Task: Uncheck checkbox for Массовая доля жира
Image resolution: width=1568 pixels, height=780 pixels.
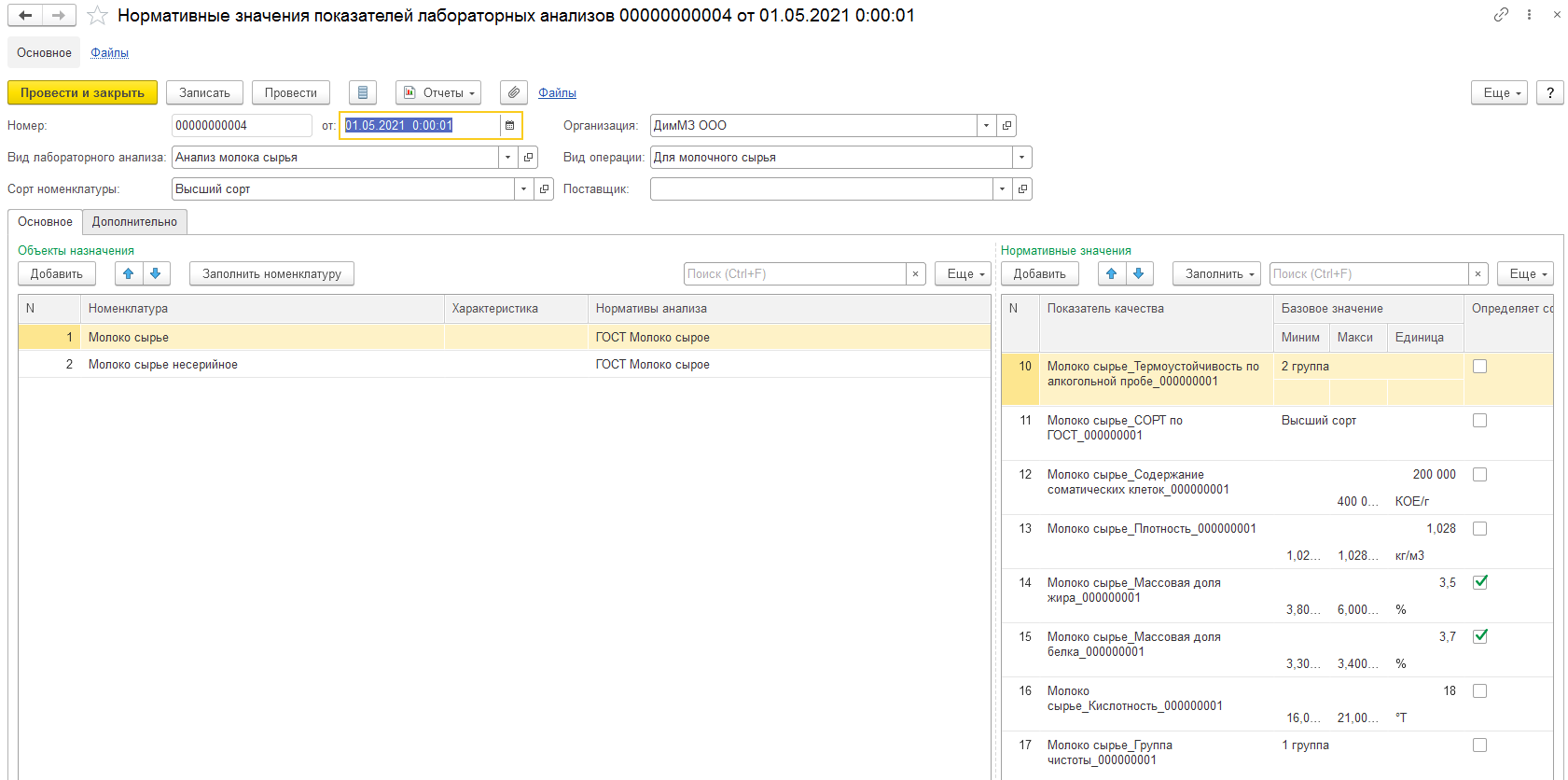Action: tap(1479, 582)
